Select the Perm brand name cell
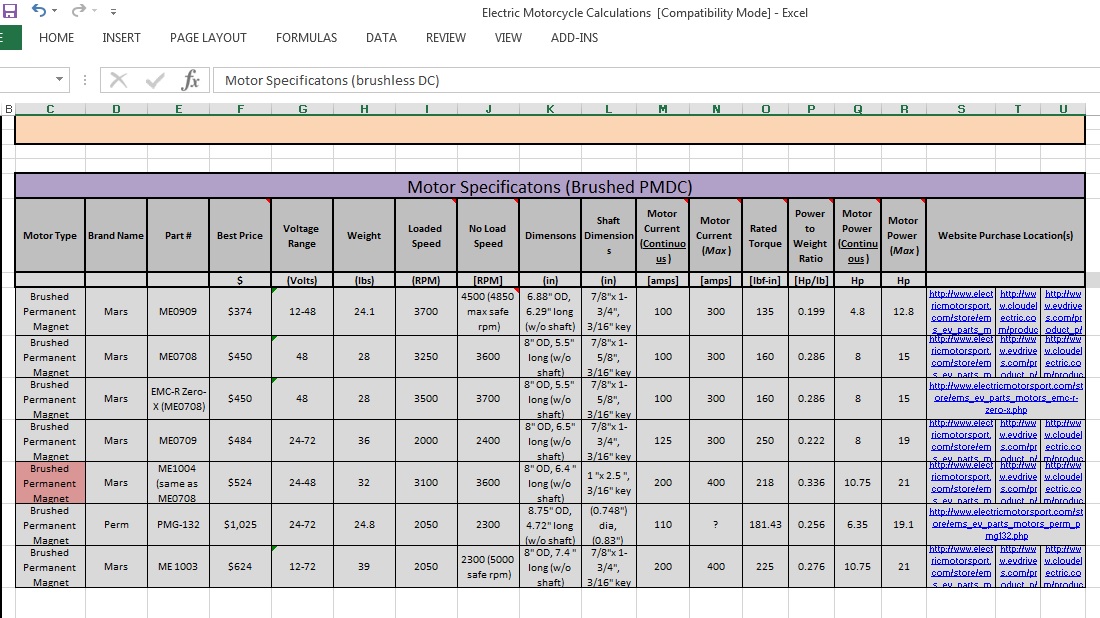 [116, 525]
